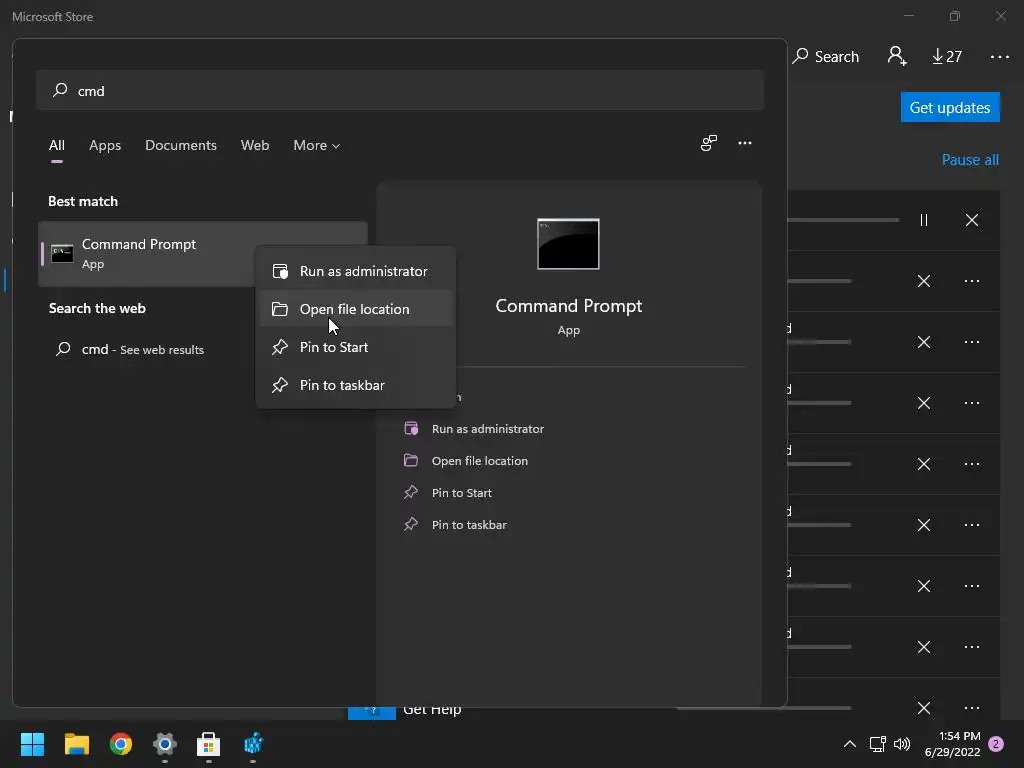Click Run as administrator shield icon in menu
1024x768 pixels.
(x=280, y=271)
